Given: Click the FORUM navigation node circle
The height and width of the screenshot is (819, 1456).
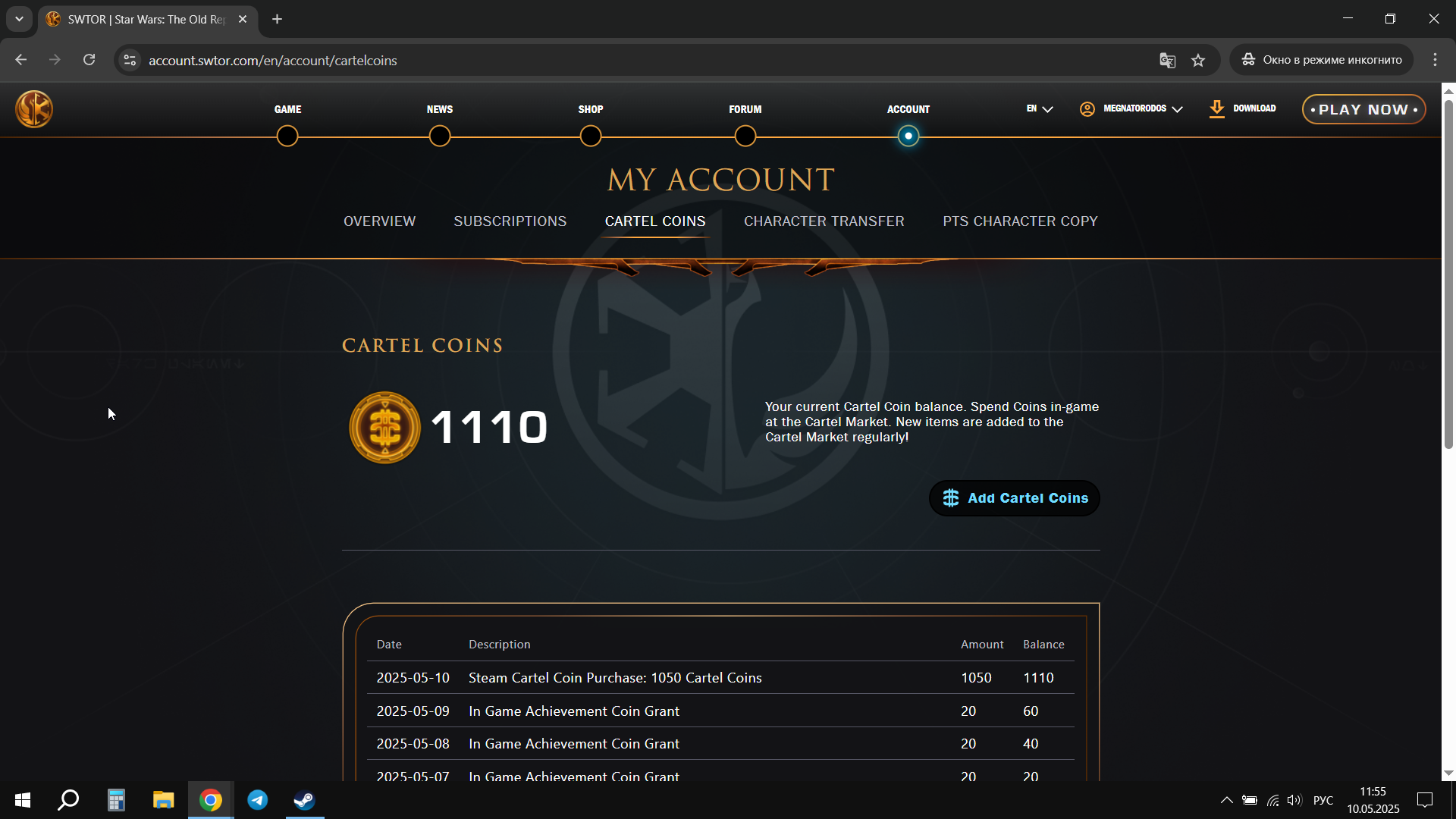Looking at the screenshot, I should 745,136.
